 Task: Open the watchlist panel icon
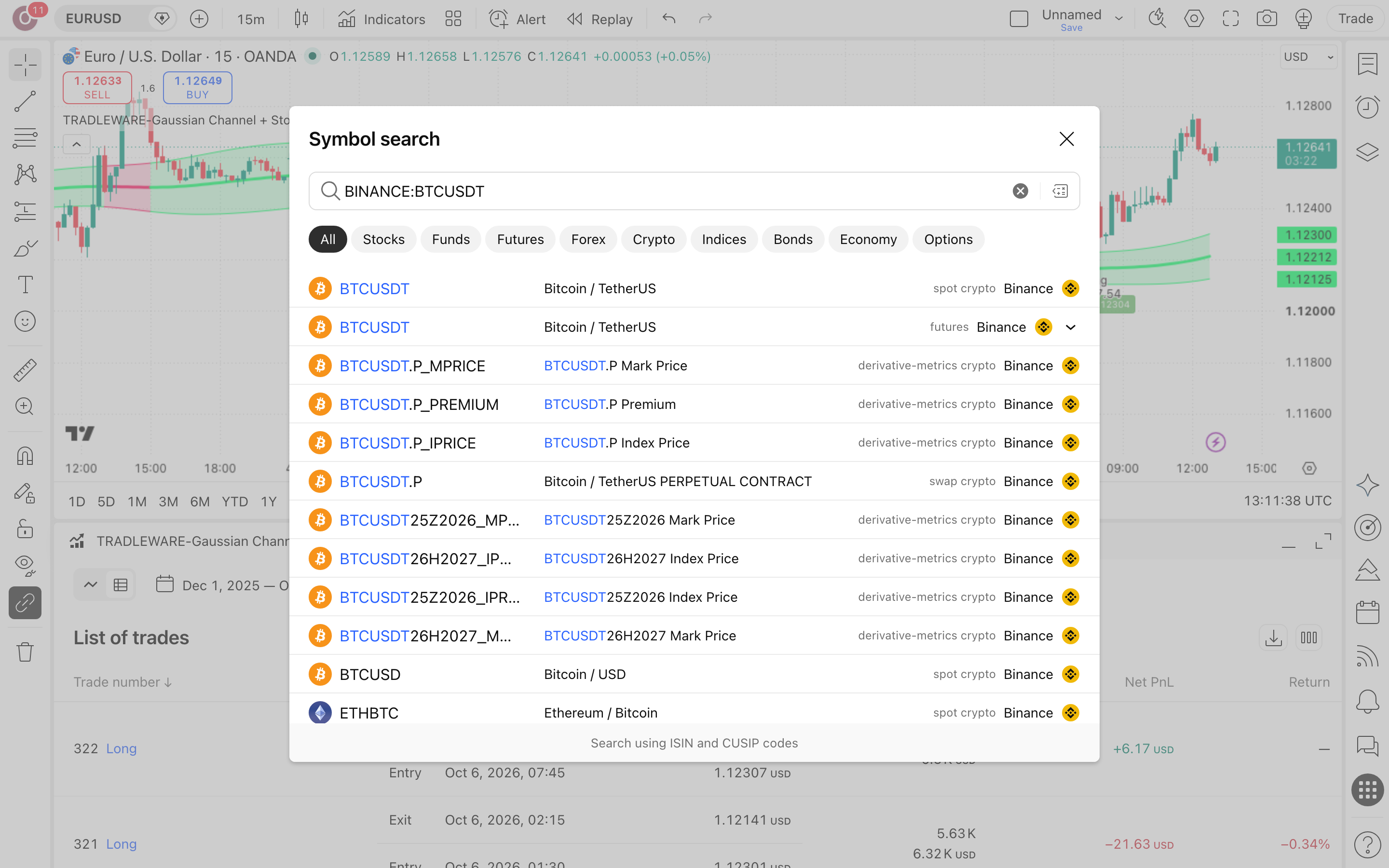(x=1368, y=64)
